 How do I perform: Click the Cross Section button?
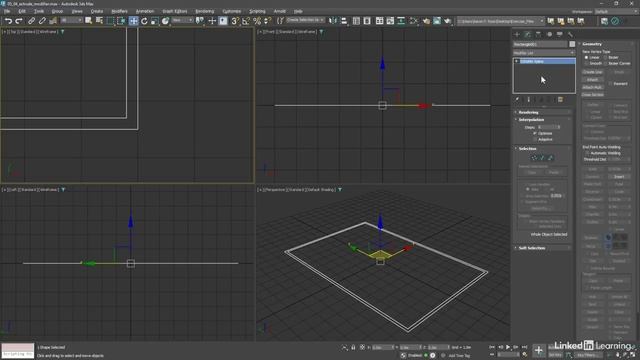593,95
